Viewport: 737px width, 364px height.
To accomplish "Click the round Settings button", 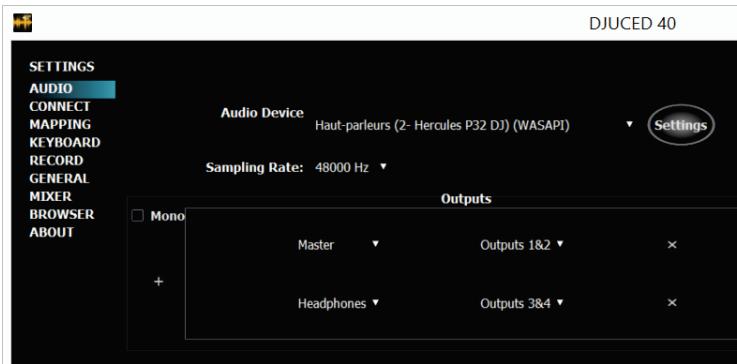I will pos(681,125).
